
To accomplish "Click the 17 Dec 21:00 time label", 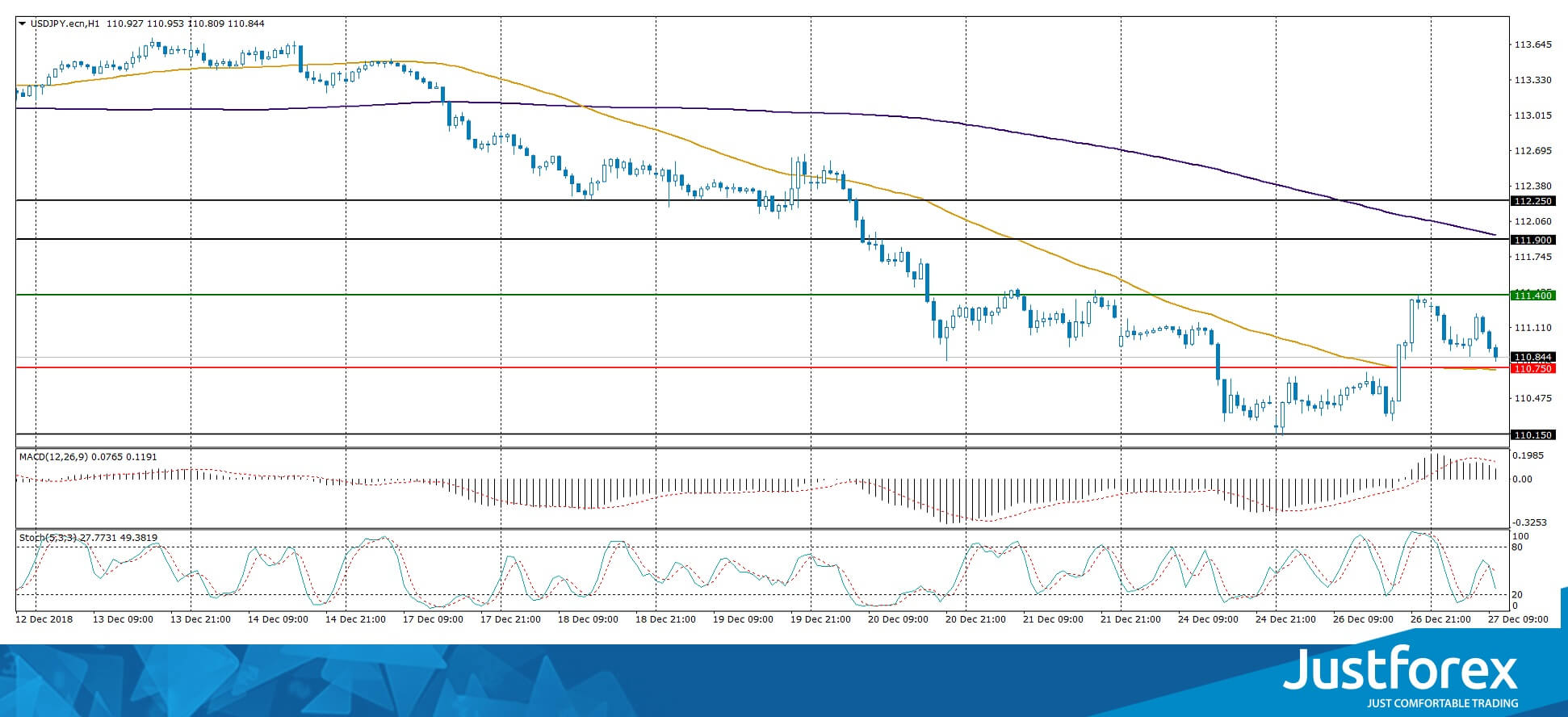I will (x=510, y=619).
